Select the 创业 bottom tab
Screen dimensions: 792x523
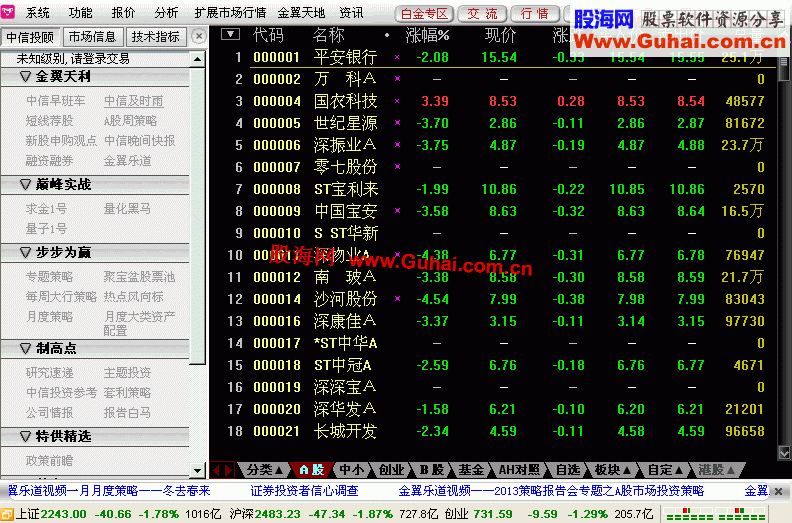point(391,470)
